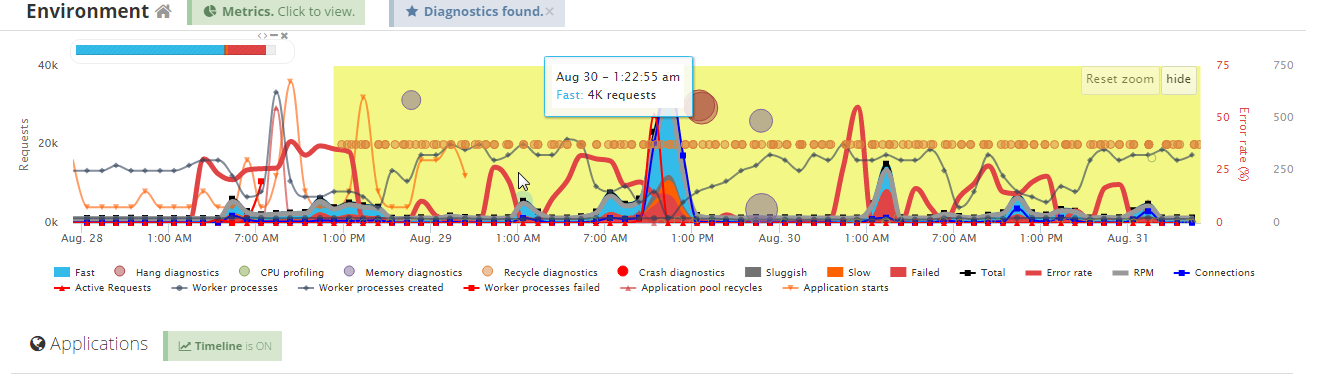The image size is (1320, 376).
Task: Turn off the Timeline is ON toggle
Action: pos(223,346)
